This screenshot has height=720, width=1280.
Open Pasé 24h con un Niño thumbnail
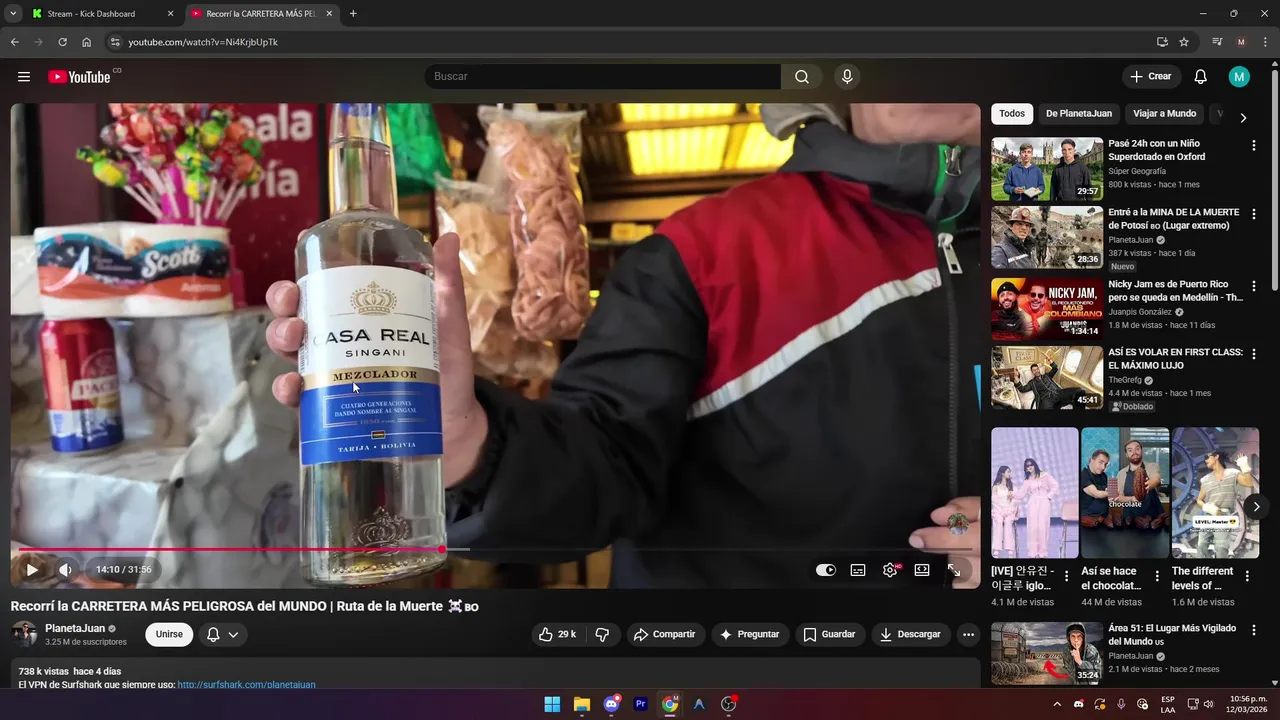point(1047,169)
